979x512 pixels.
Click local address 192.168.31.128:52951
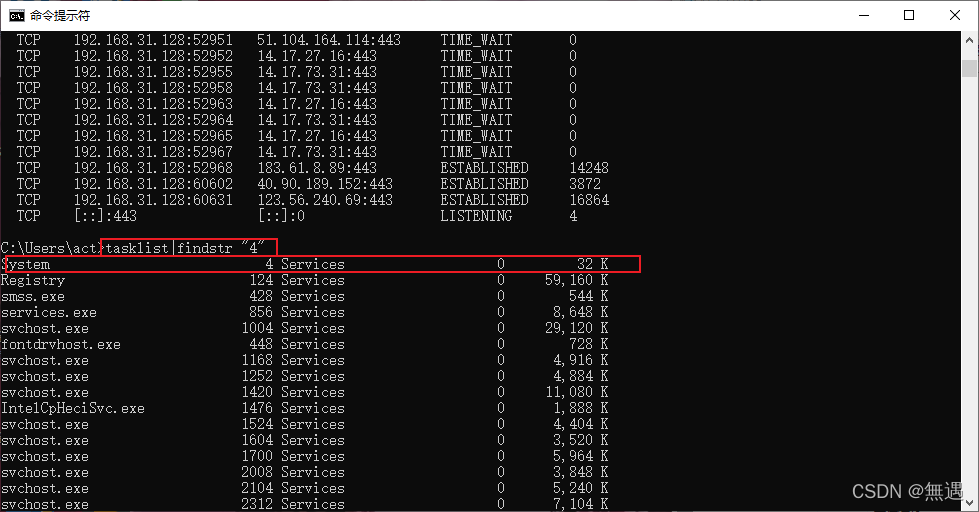click(153, 40)
